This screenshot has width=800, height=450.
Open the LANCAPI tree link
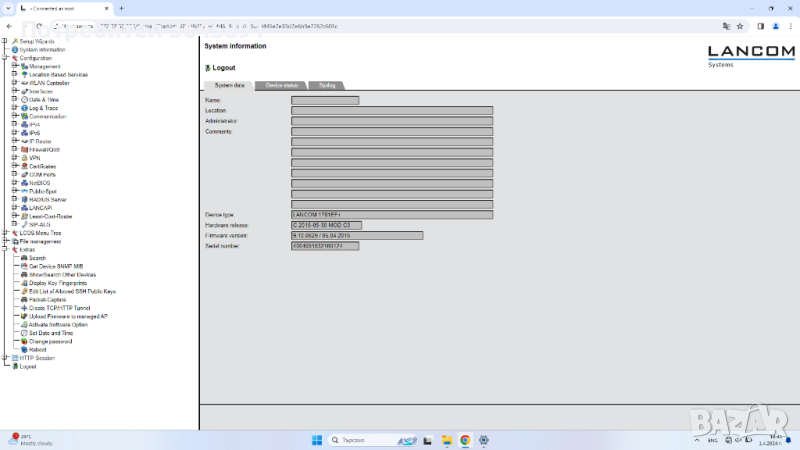point(40,208)
